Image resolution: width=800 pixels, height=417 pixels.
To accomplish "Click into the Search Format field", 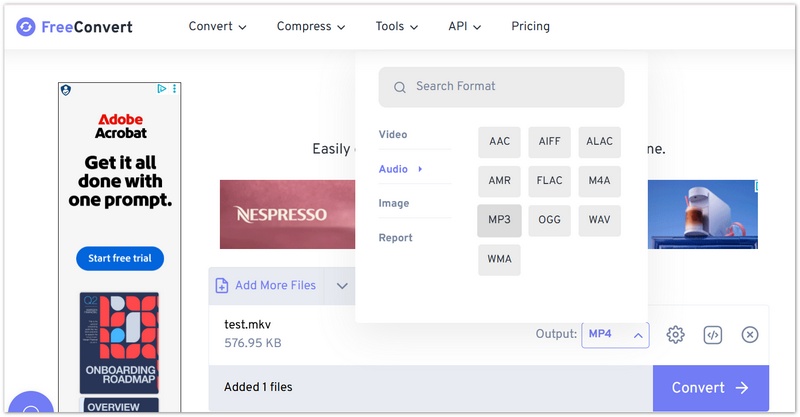I will tap(501, 87).
